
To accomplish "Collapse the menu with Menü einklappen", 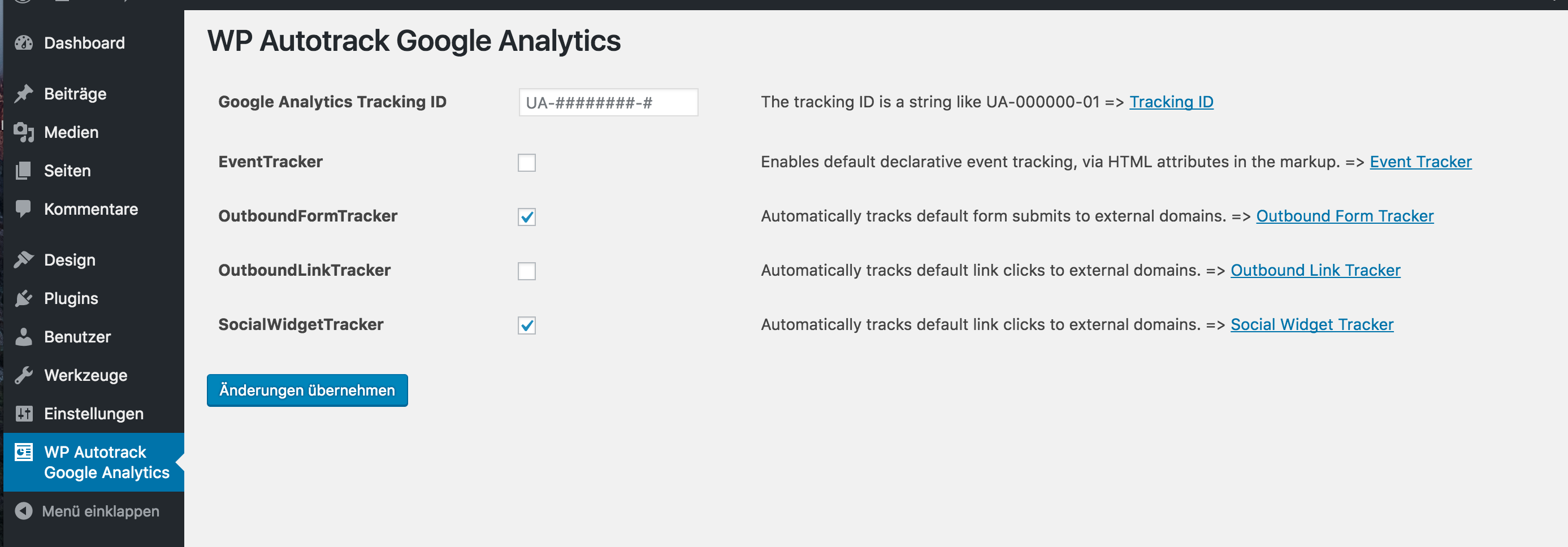I will [87, 511].
